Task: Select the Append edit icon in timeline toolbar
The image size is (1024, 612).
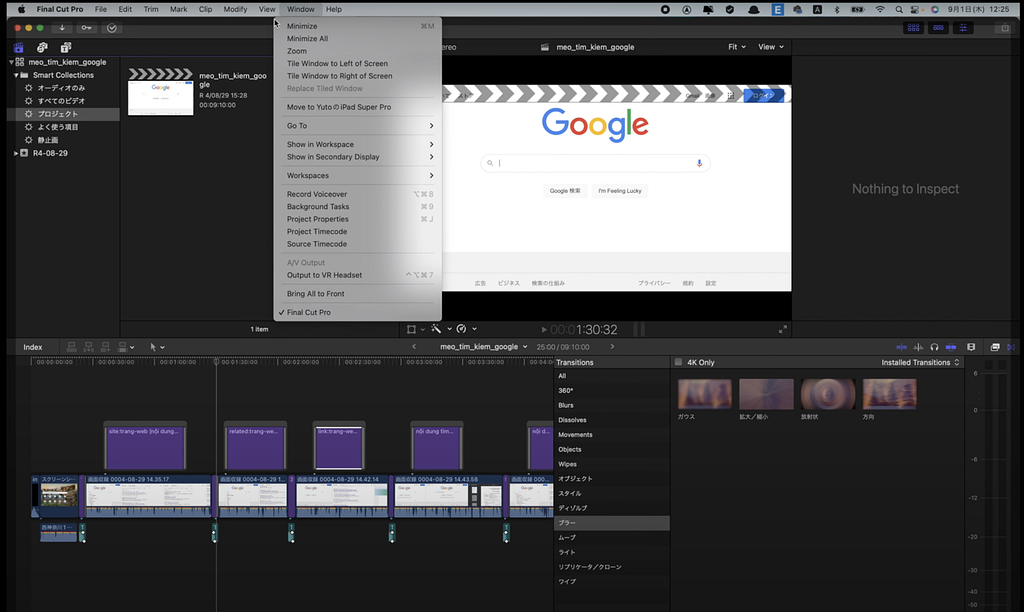Action: (105, 347)
